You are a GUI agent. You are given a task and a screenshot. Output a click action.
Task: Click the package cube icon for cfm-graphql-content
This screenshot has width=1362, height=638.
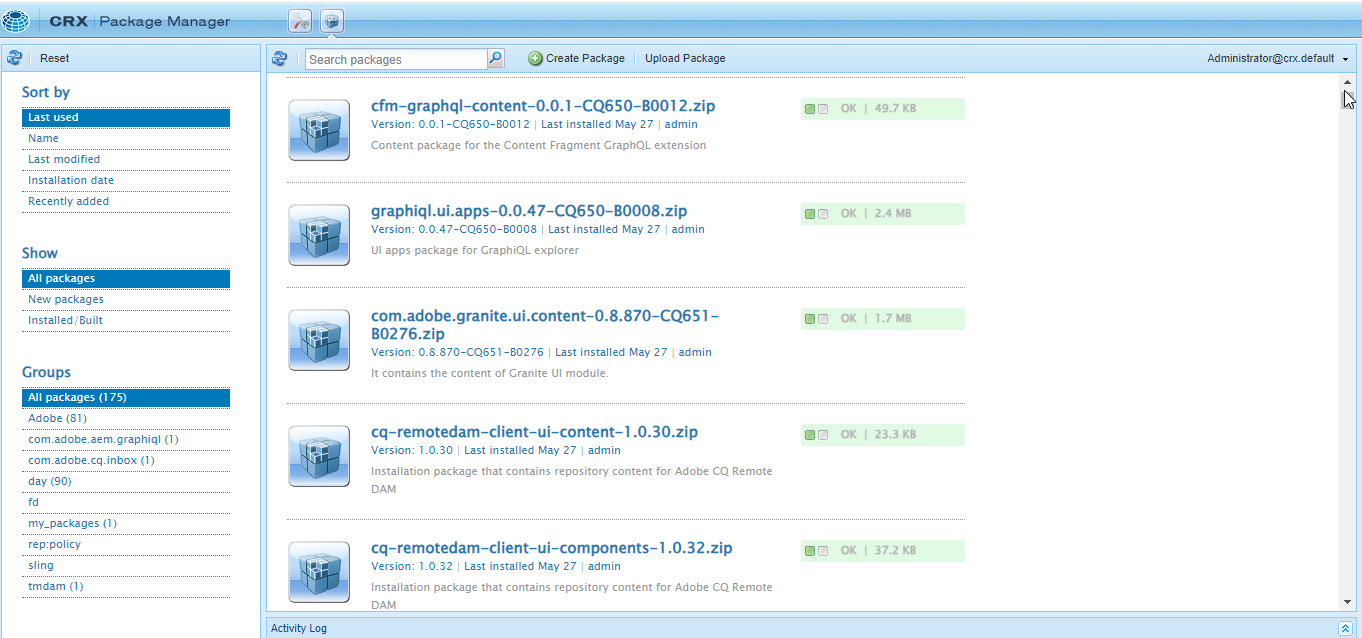coord(318,130)
